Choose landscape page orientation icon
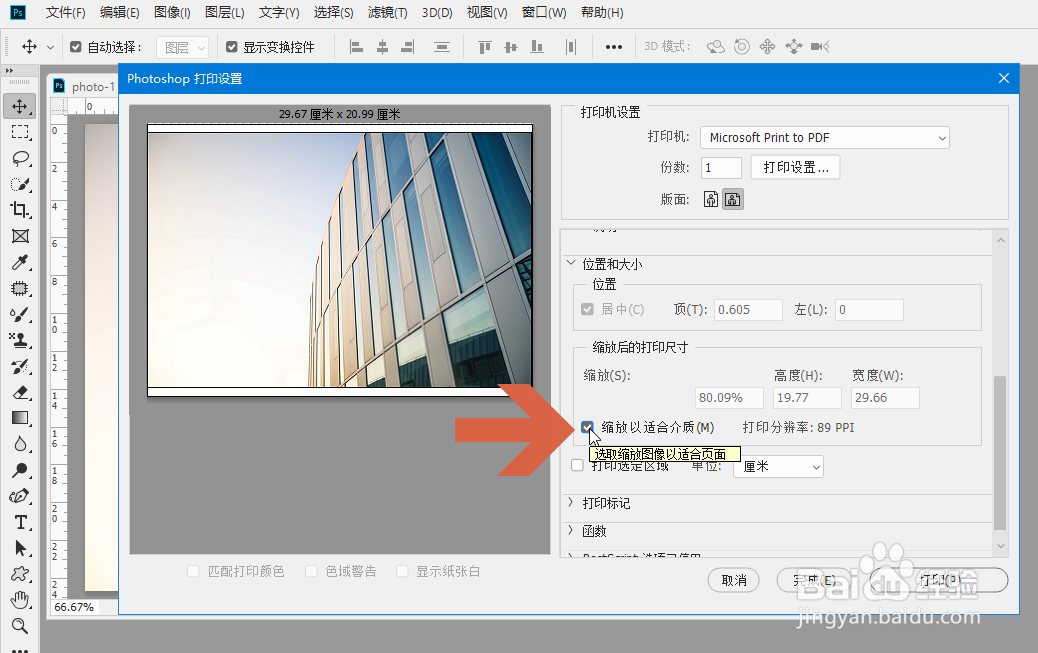Viewport: 1038px width, 653px height. coord(732,199)
